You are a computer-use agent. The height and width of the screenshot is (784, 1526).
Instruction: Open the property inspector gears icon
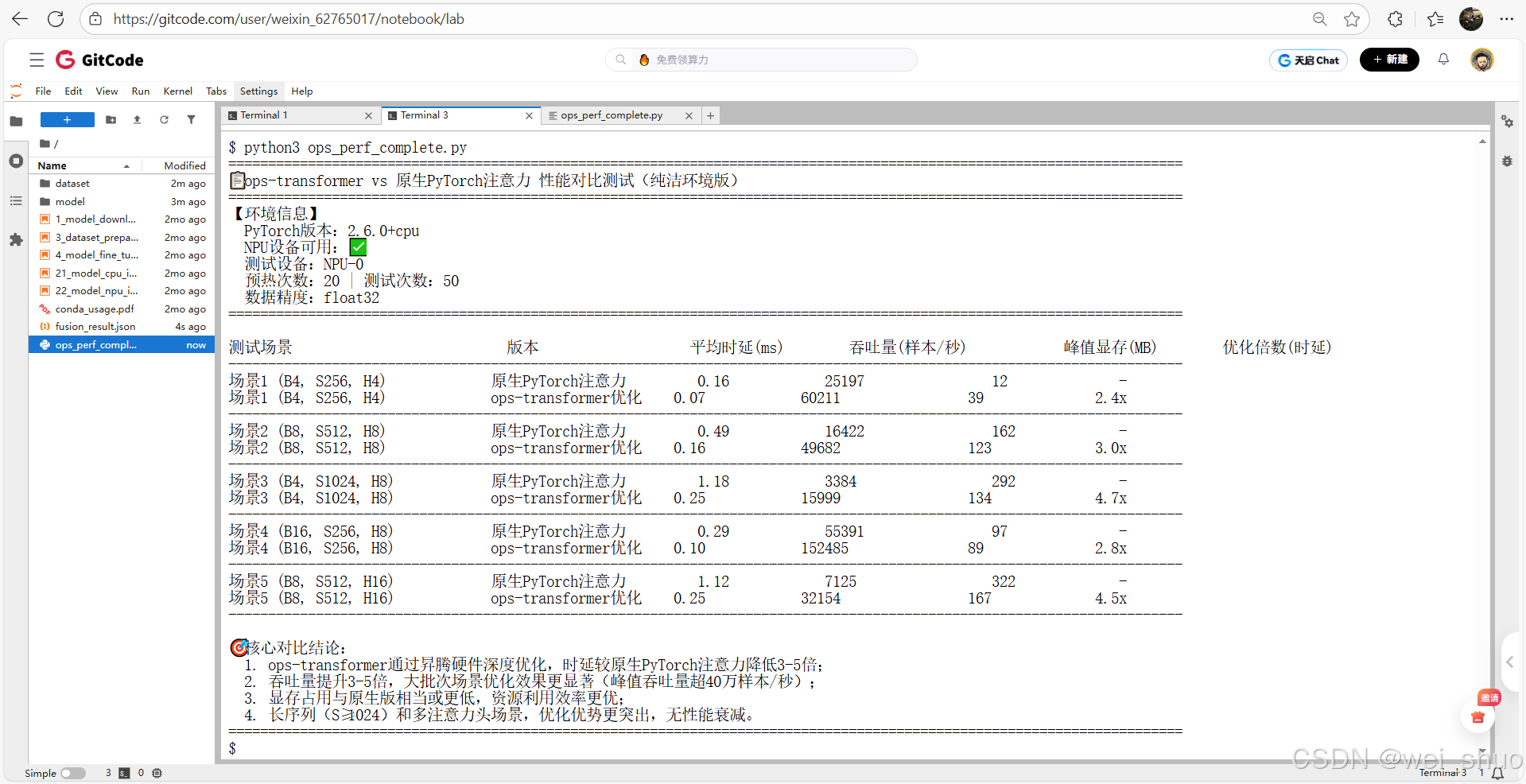pos(1507,122)
